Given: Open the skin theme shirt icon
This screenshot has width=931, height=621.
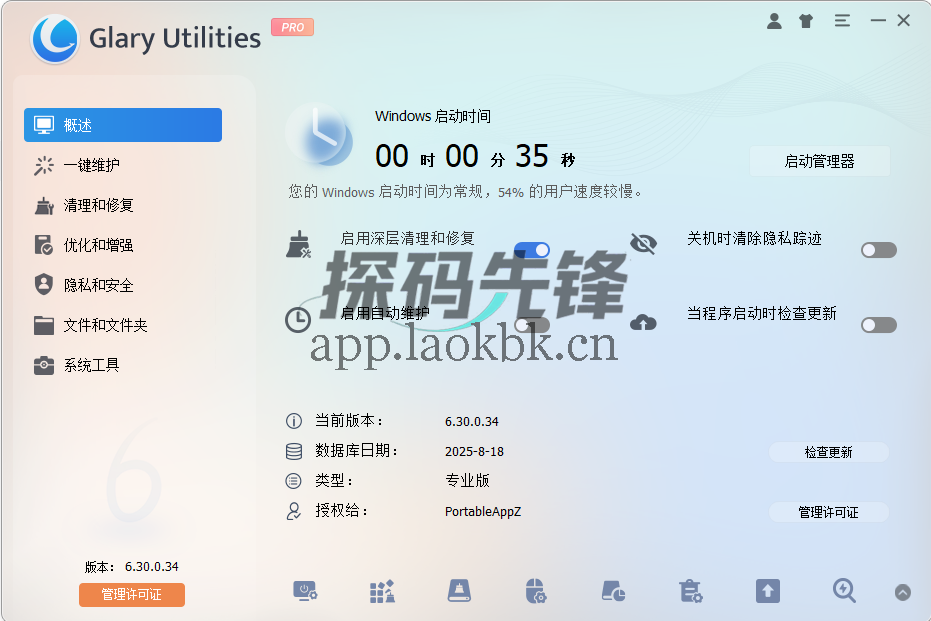Looking at the screenshot, I should pyautogui.click(x=806, y=21).
